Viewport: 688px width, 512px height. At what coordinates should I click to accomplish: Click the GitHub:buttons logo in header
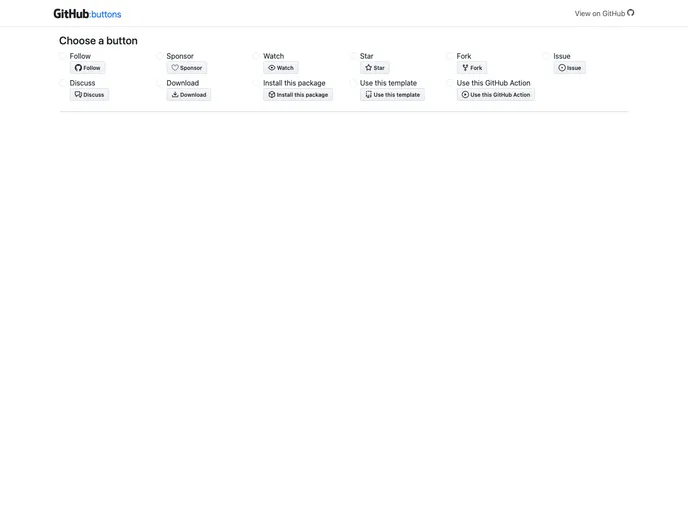pyautogui.click(x=87, y=14)
